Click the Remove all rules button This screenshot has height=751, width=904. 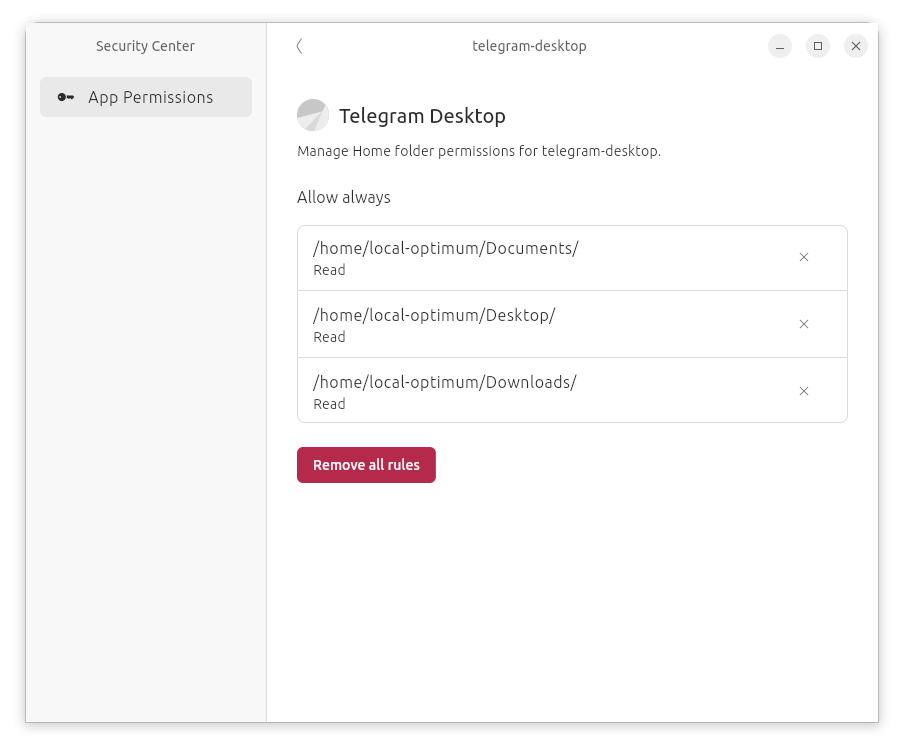point(366,465)
